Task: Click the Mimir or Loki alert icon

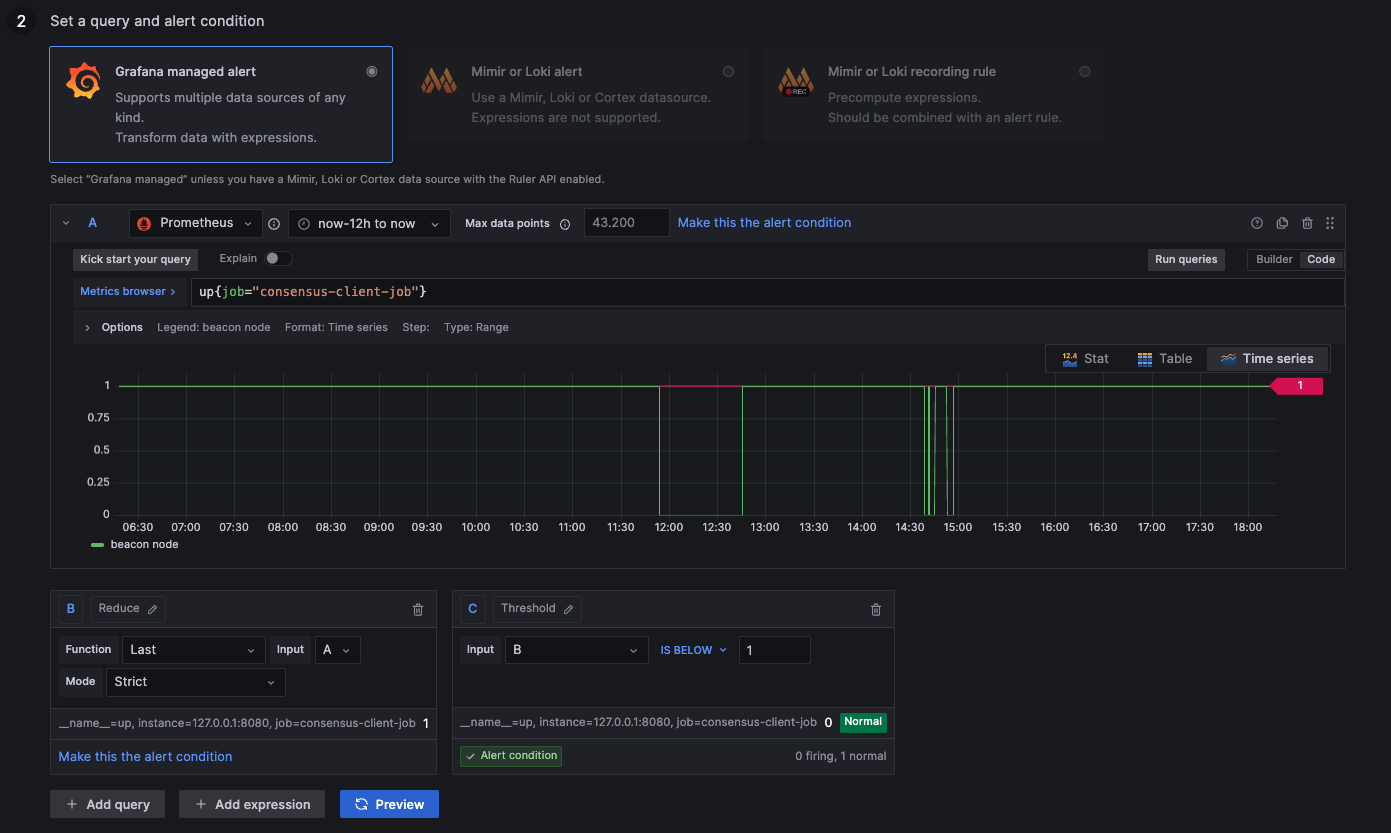Action: pos(439,81)
